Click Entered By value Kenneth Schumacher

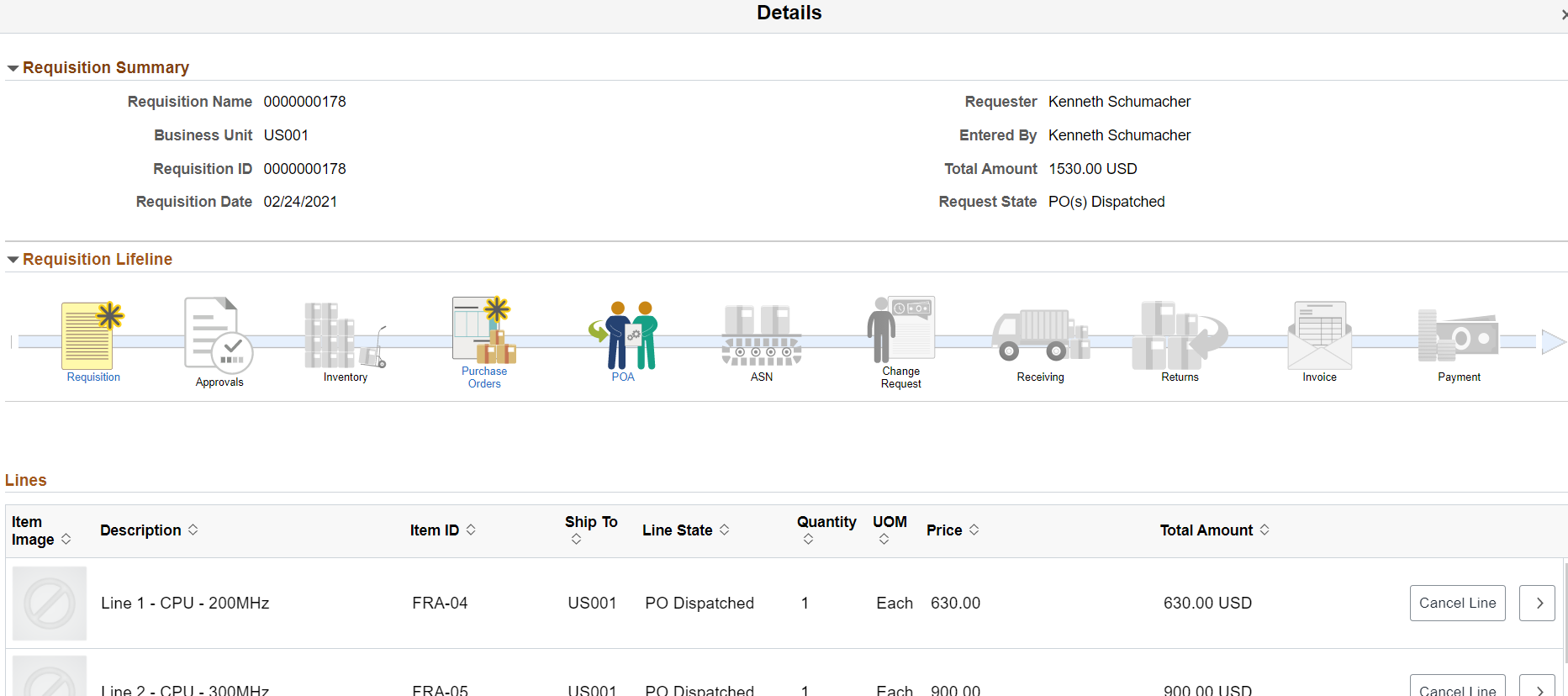point(1119,135)
